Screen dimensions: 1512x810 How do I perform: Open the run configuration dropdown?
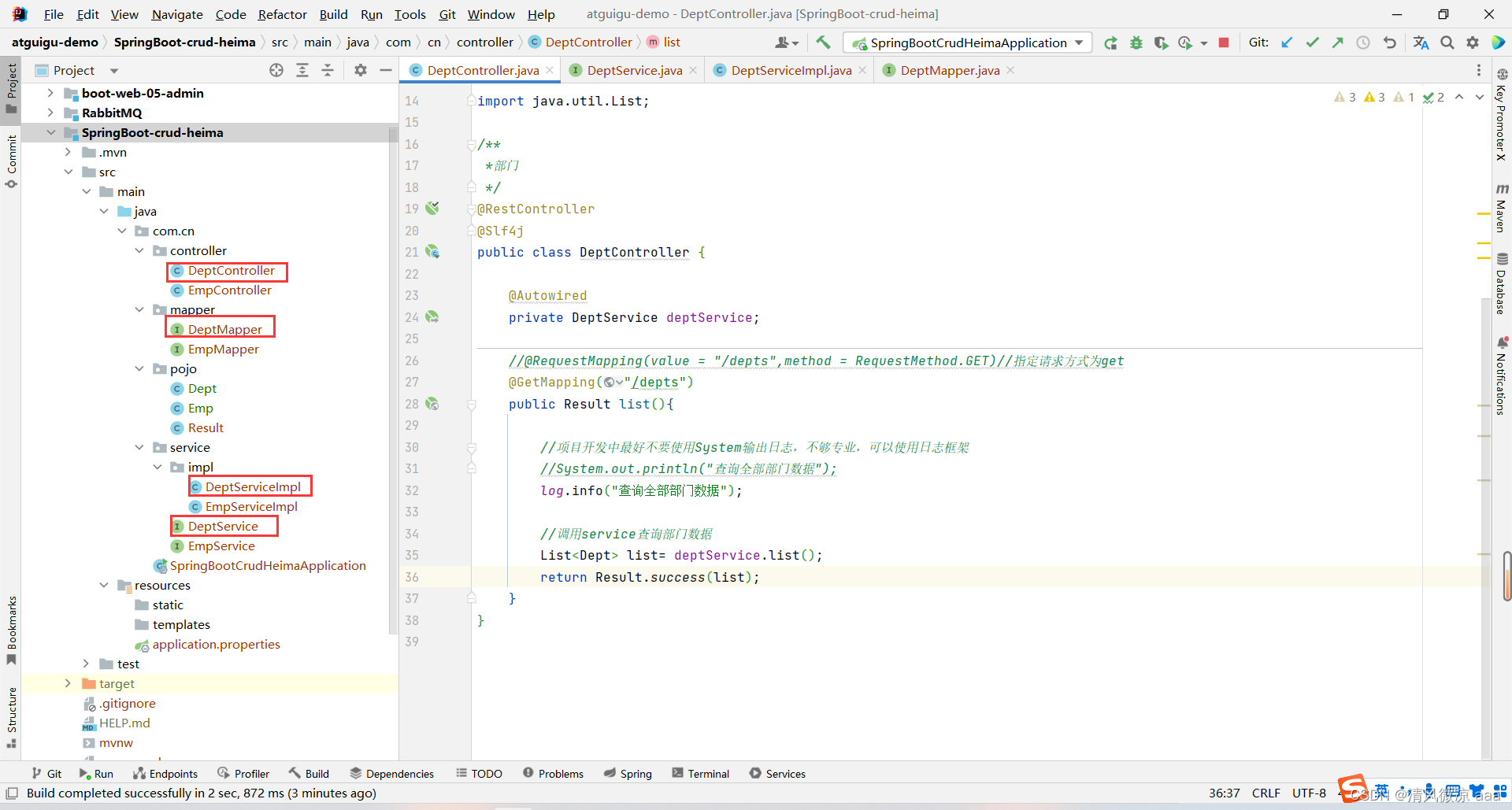click(968, 43)
